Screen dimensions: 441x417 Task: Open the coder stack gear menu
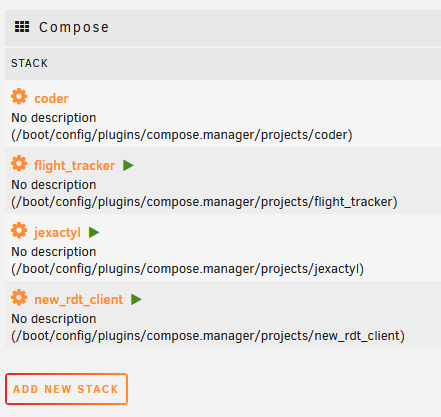click(19, 97)
